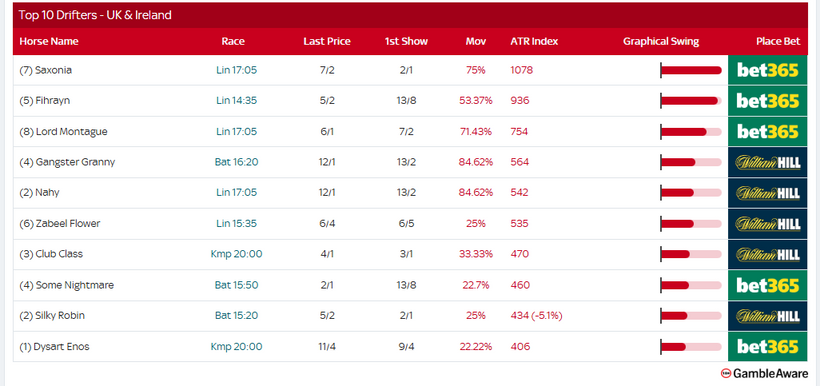This screenshot has height=386, width=820.
Task: Open the Lin 17:05 race for Saxonia
Action: pos(236,70)
